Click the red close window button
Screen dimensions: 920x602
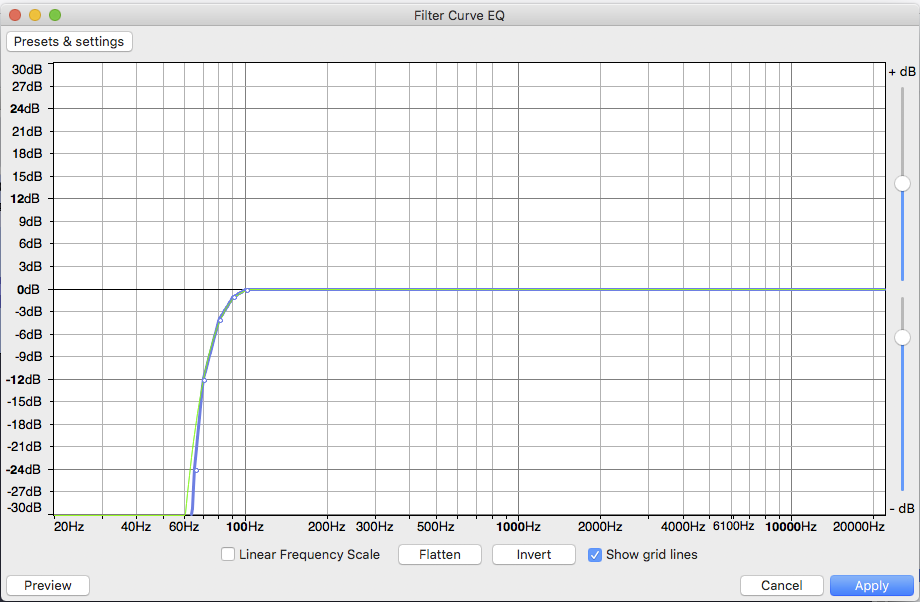click(15, 15)
